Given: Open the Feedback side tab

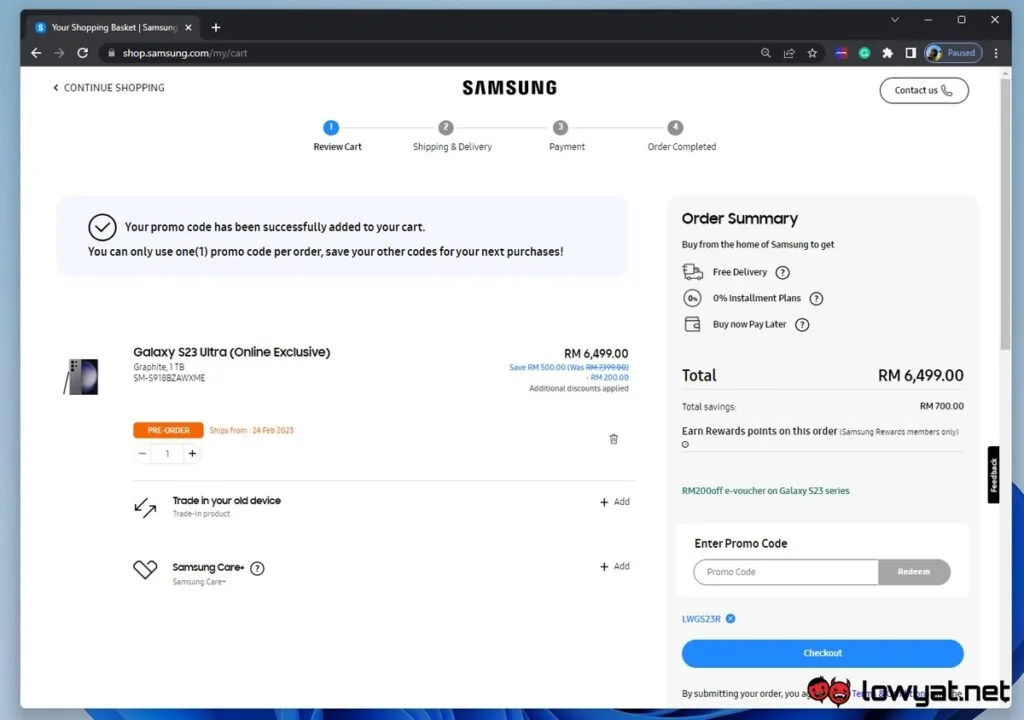Looking at the screenshot, I should [993, 475].
